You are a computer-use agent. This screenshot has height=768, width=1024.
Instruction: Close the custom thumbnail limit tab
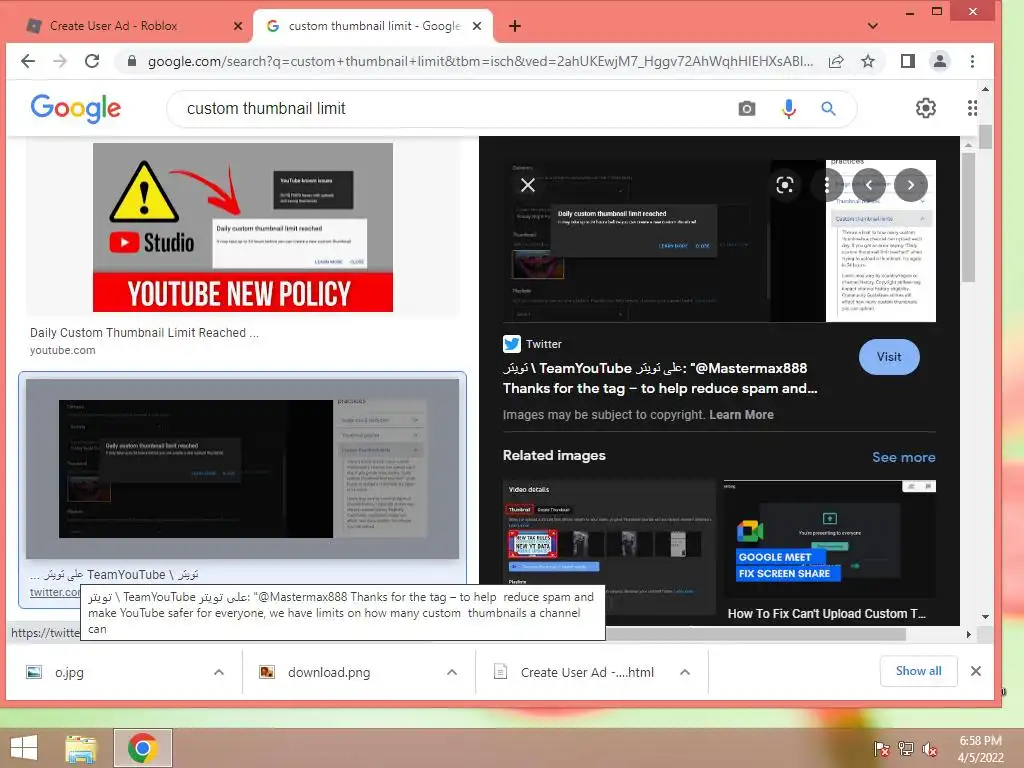[477, 26]
